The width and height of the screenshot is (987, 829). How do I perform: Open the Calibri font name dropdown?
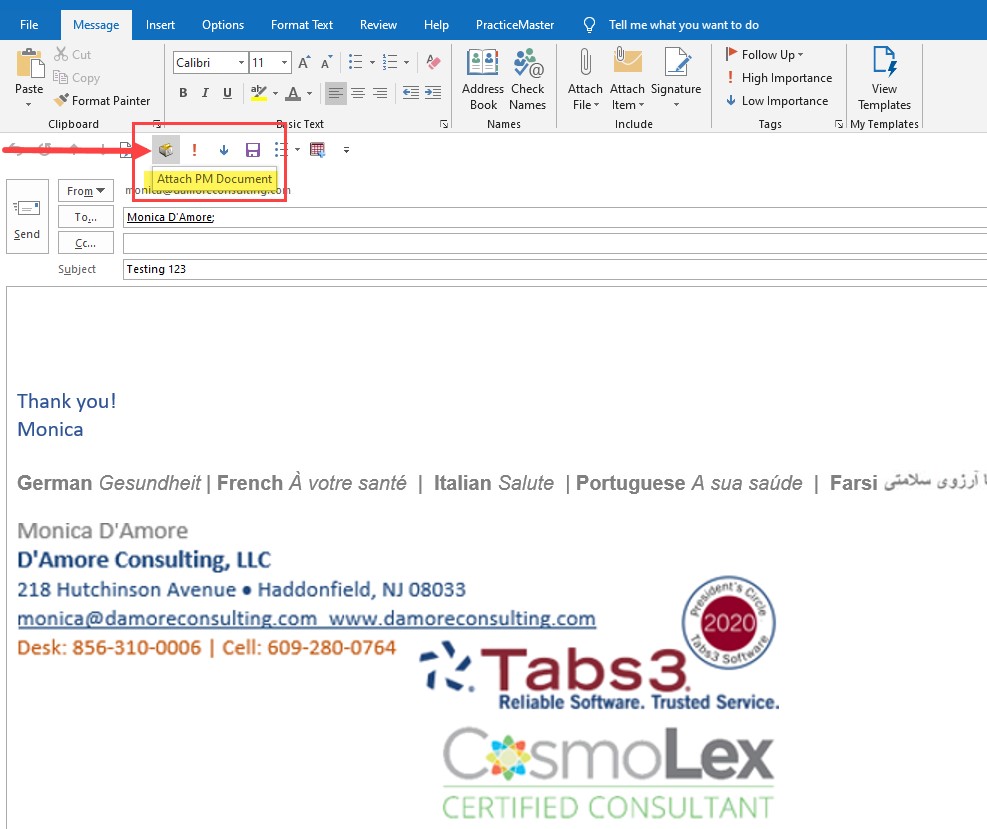tap(242, 63)
